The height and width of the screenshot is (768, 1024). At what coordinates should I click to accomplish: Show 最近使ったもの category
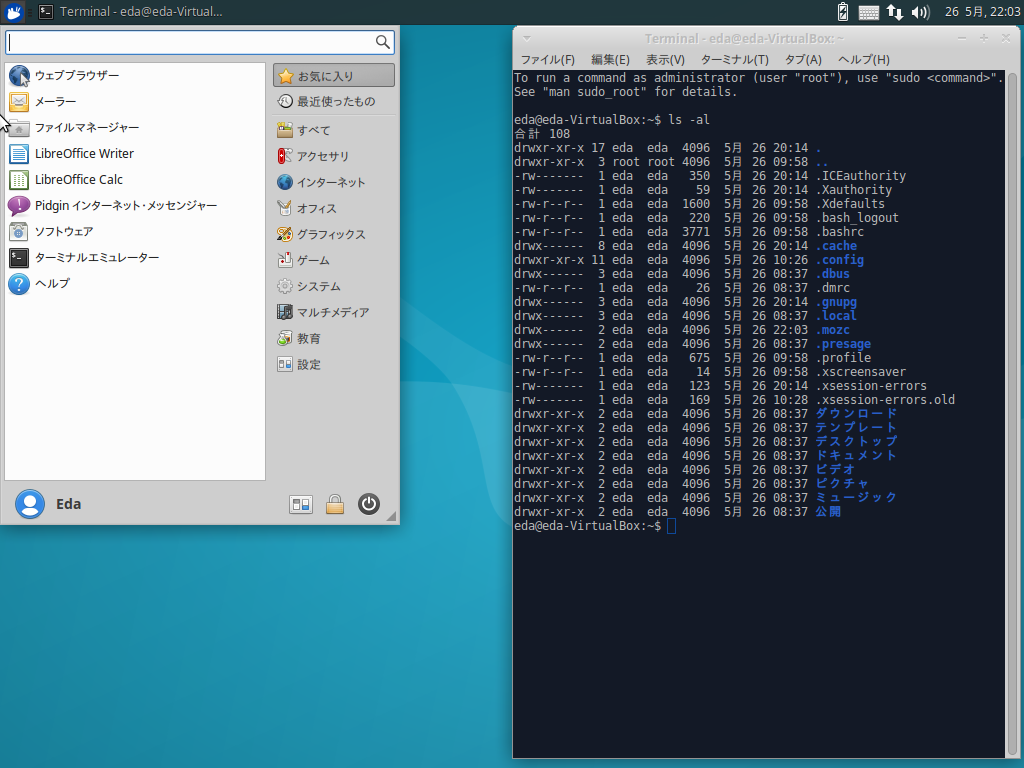tap(334, 101)
